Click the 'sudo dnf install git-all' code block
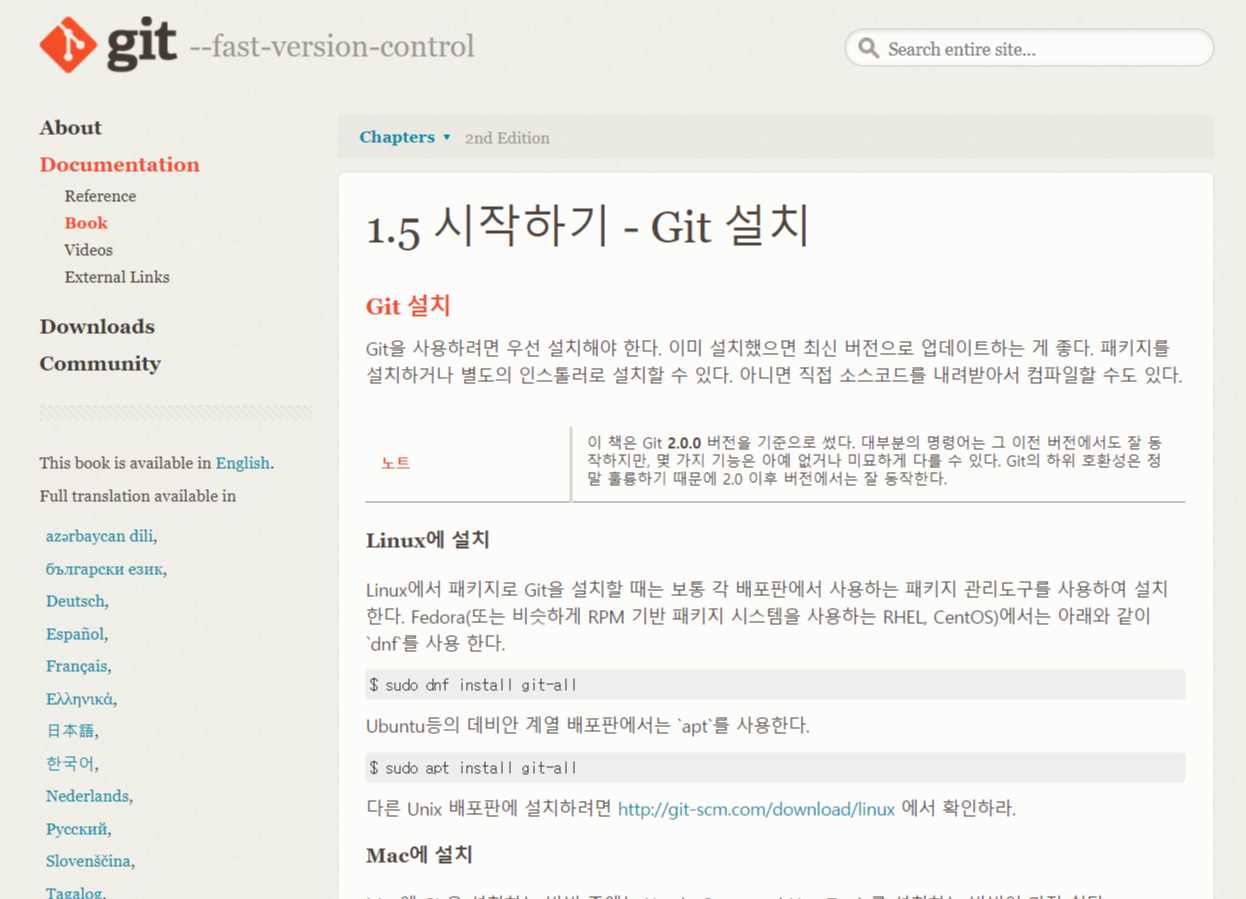 click(x=775, y=685)
